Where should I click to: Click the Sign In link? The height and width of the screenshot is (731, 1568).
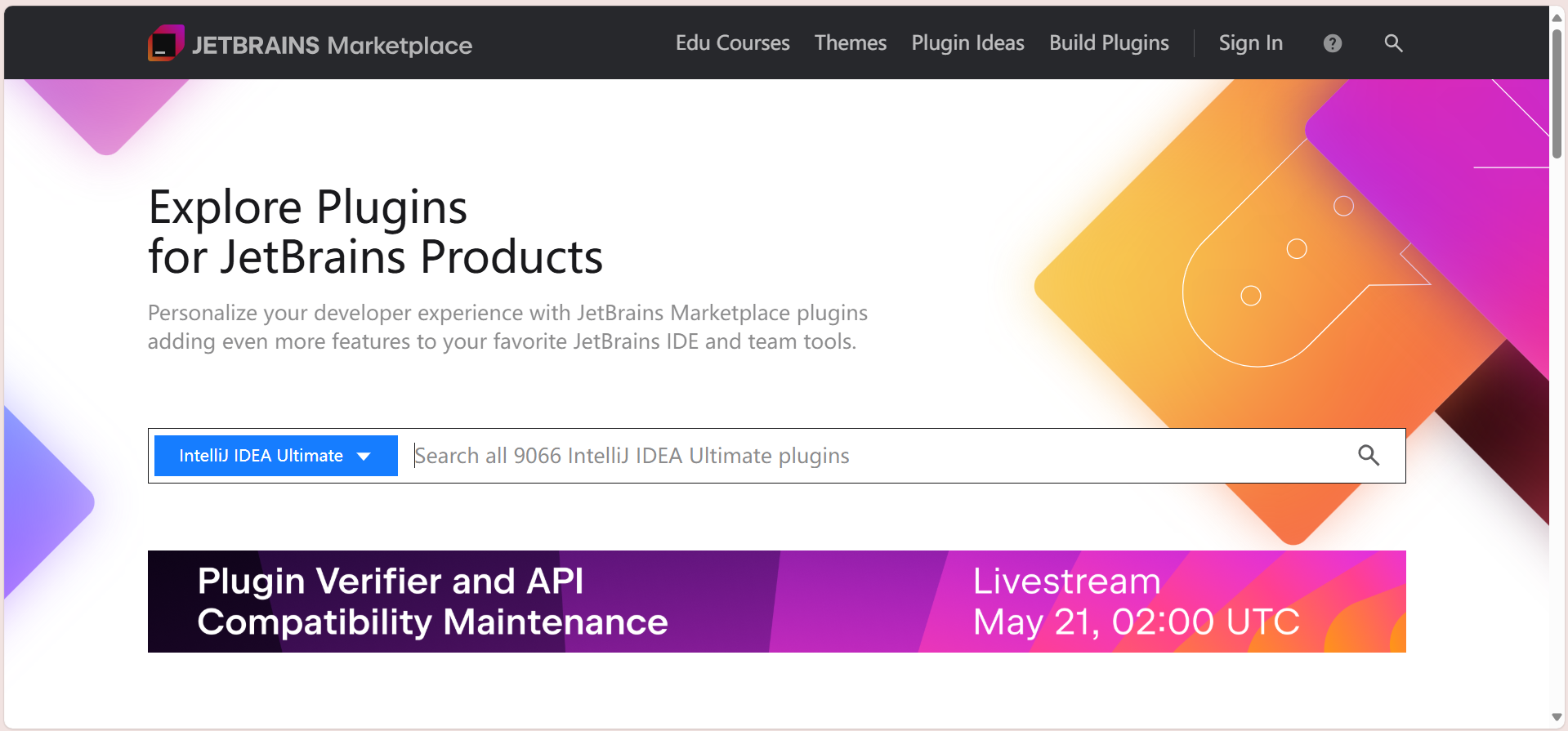1250,43
